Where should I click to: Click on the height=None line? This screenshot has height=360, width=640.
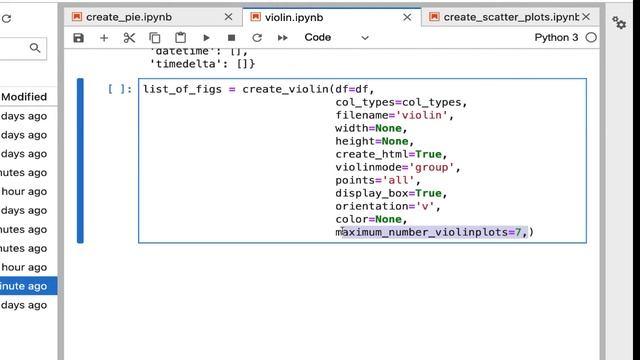(374, 141)
